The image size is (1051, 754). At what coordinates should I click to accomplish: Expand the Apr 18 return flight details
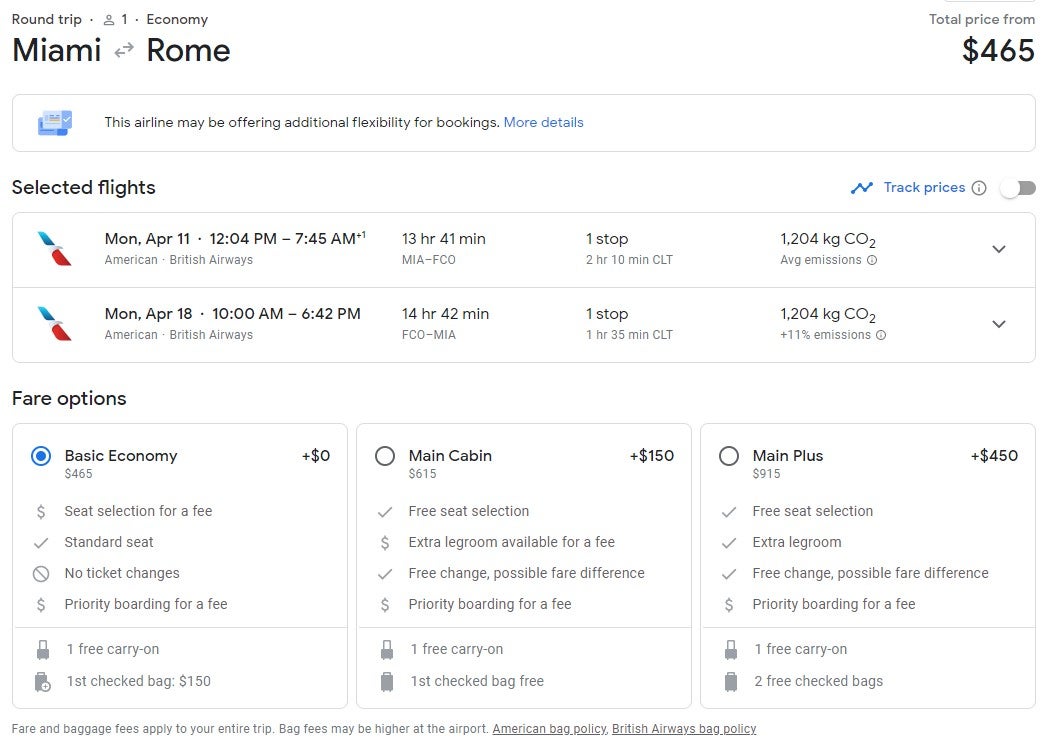click(x=999, y=324)
